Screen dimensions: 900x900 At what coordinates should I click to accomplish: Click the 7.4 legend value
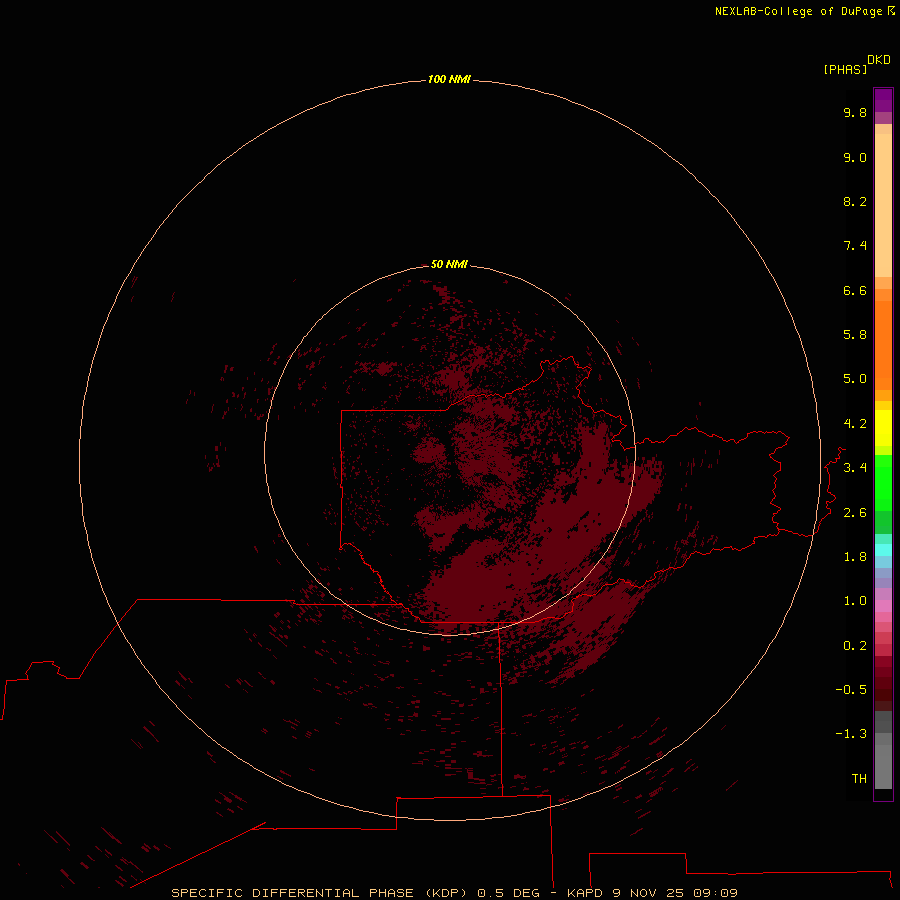tap(855, 246)
